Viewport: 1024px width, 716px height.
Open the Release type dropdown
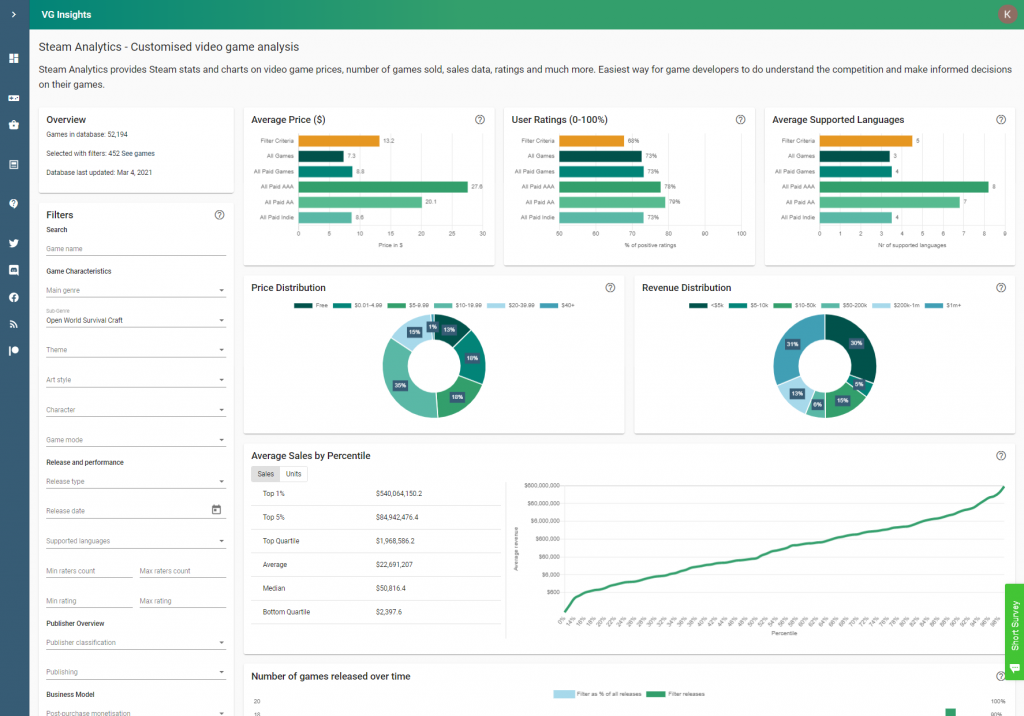(x=136, y=481)
